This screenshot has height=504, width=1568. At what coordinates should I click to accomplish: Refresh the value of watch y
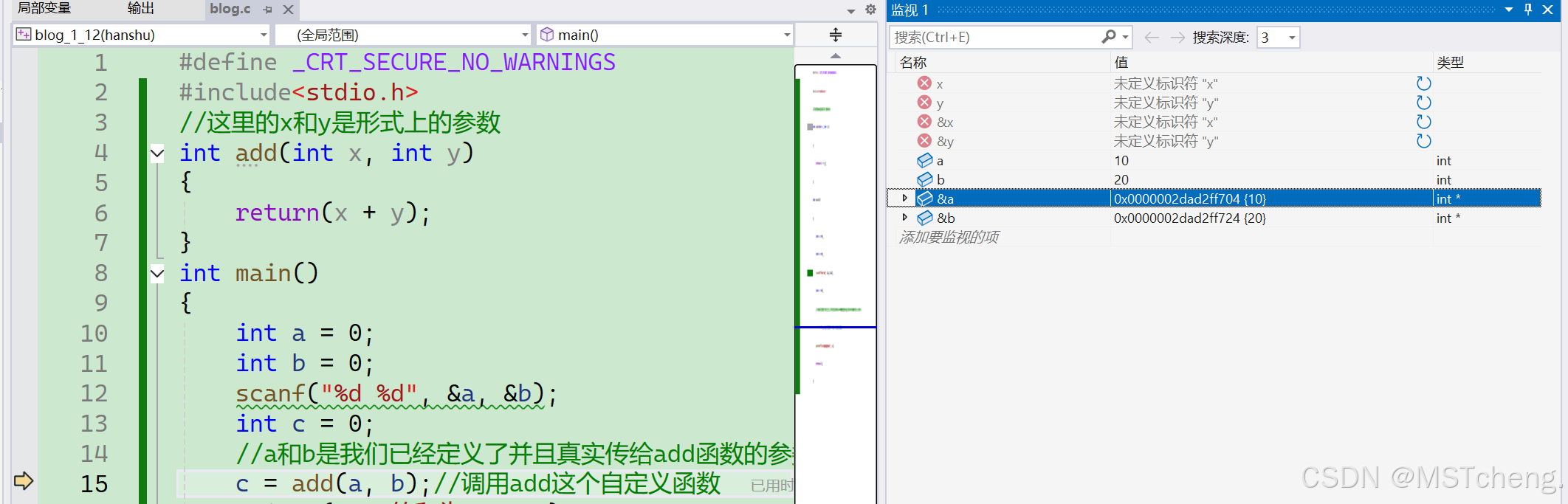(x=1424, y=103)
